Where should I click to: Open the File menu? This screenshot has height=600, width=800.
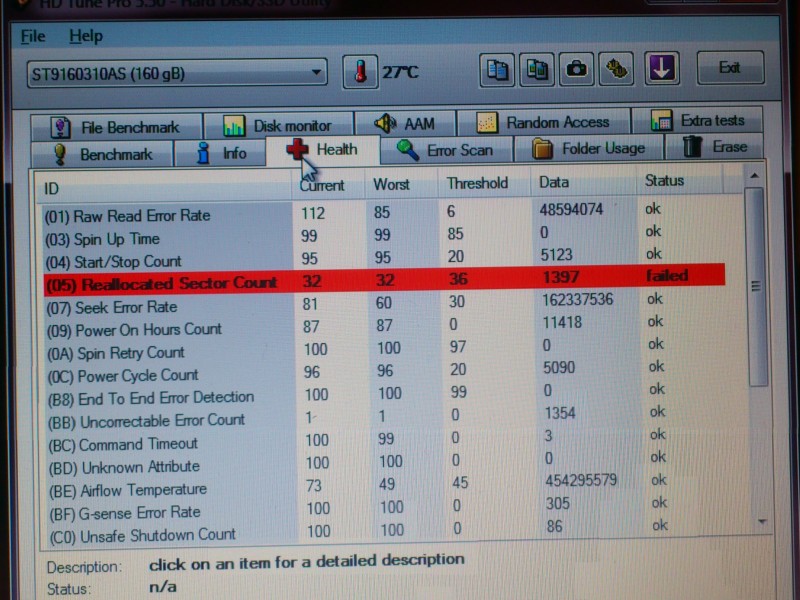tap(33, 36)
